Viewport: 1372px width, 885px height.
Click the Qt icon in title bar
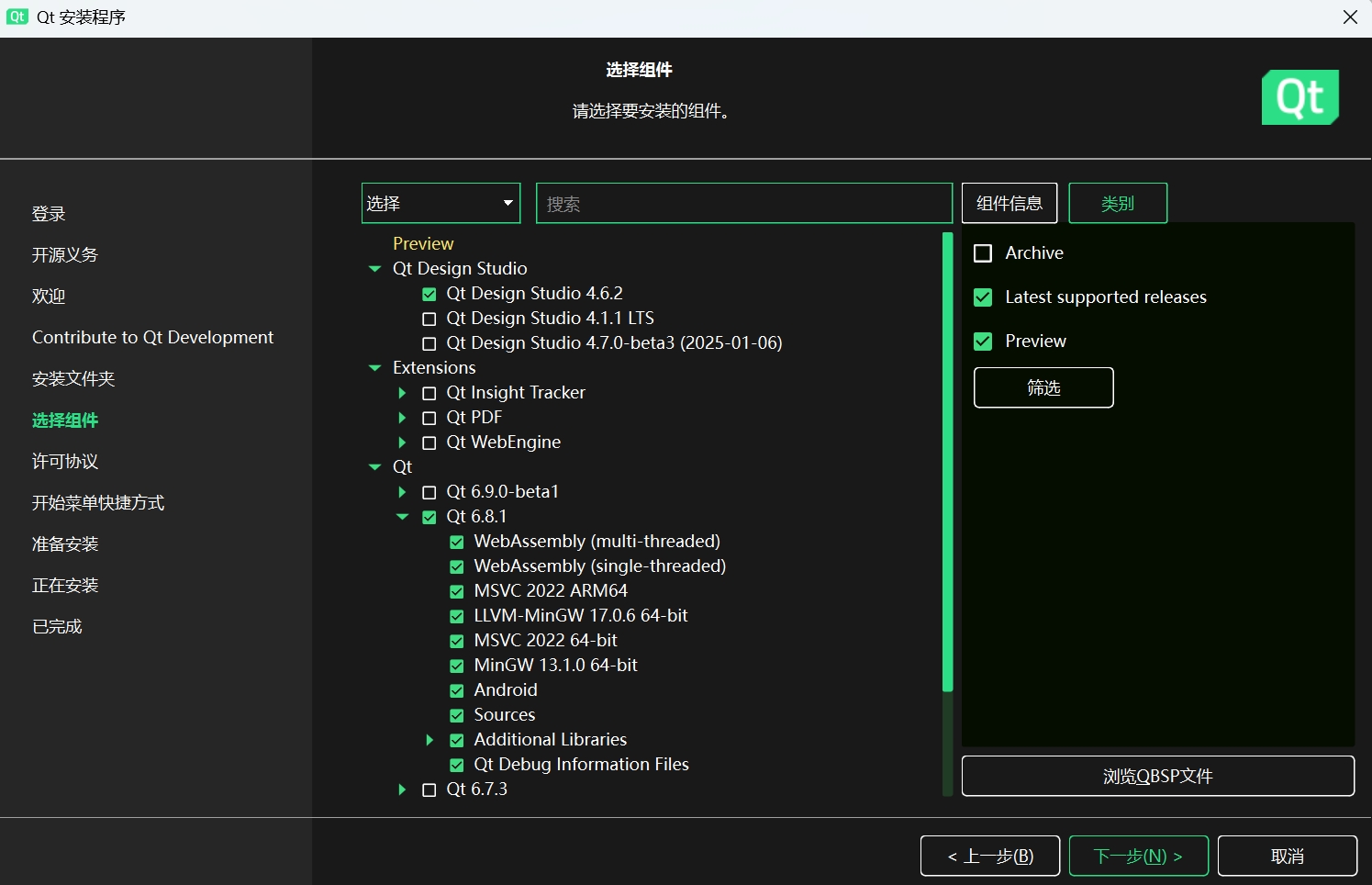(x=17, y=17)
